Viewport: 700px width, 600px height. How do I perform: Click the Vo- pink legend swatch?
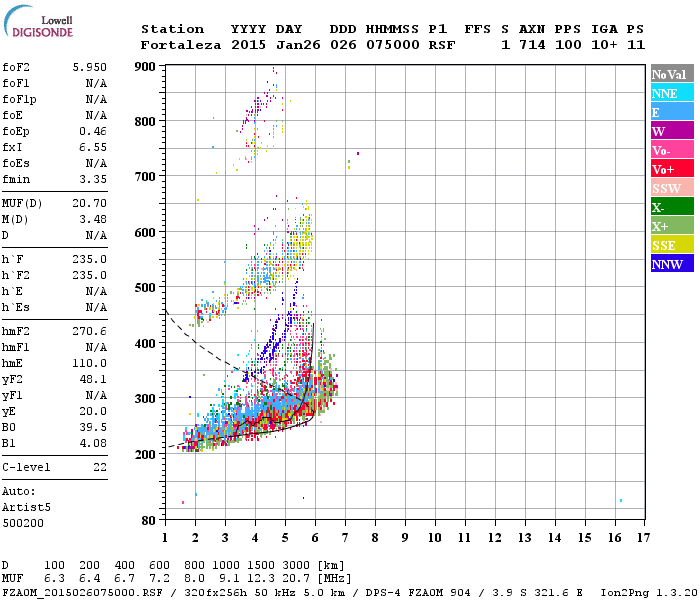click(672, 150)
